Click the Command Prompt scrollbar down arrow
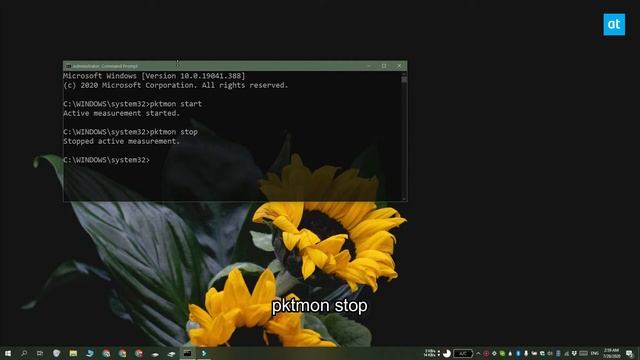The width and height of the screenshot is (640, 360). click(x=404, y=199)
